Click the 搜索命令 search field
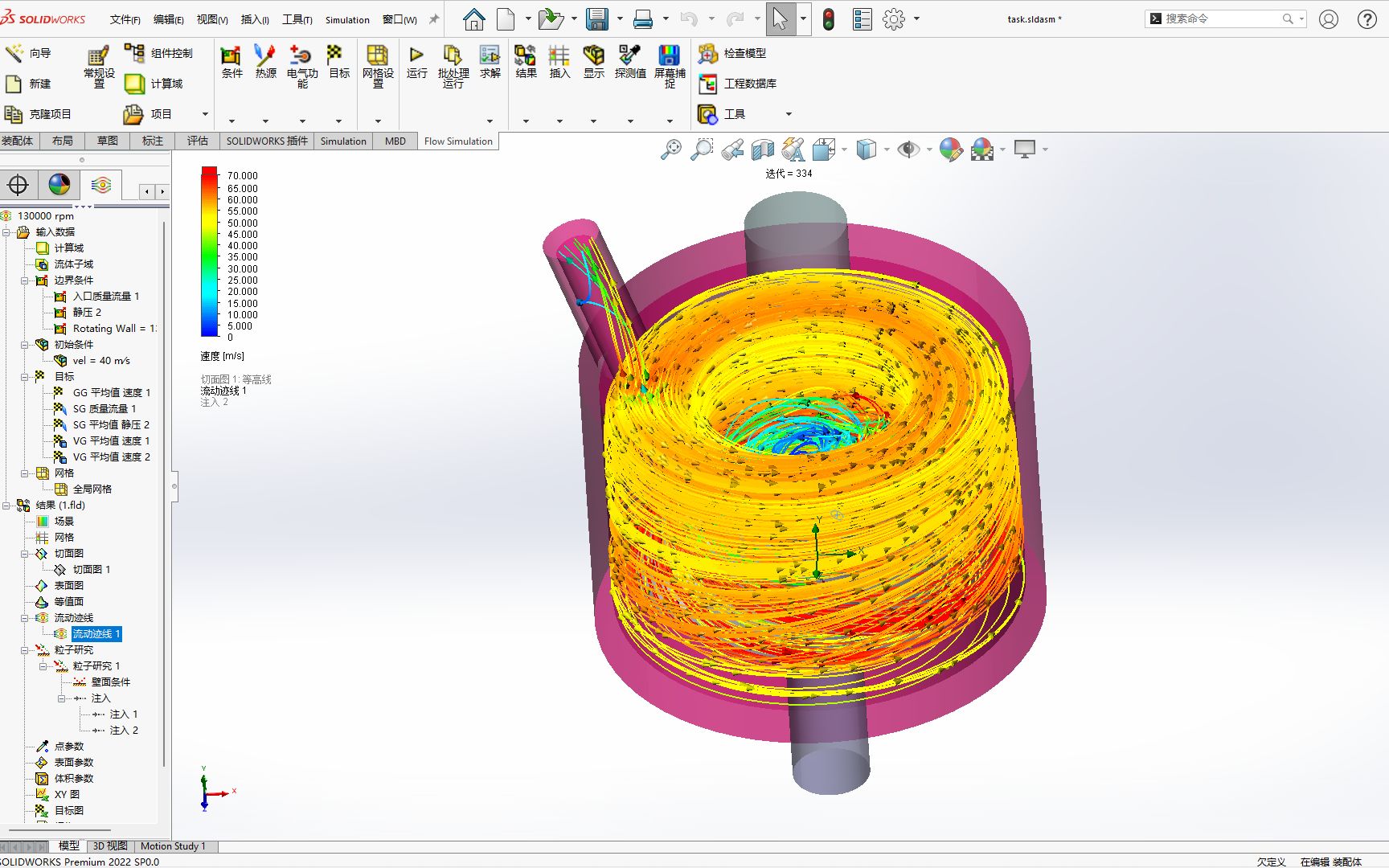This screenshot has width=1389, height=868. pos(1225,18)
